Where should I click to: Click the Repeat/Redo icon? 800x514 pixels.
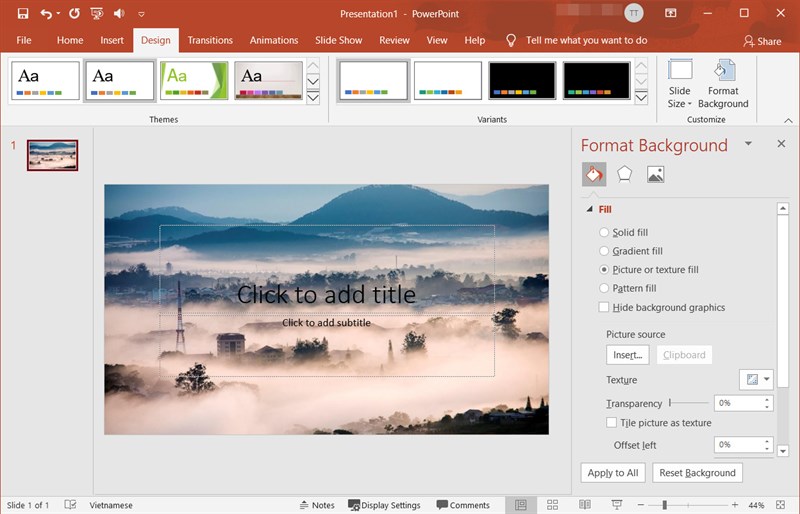point(74,13)
